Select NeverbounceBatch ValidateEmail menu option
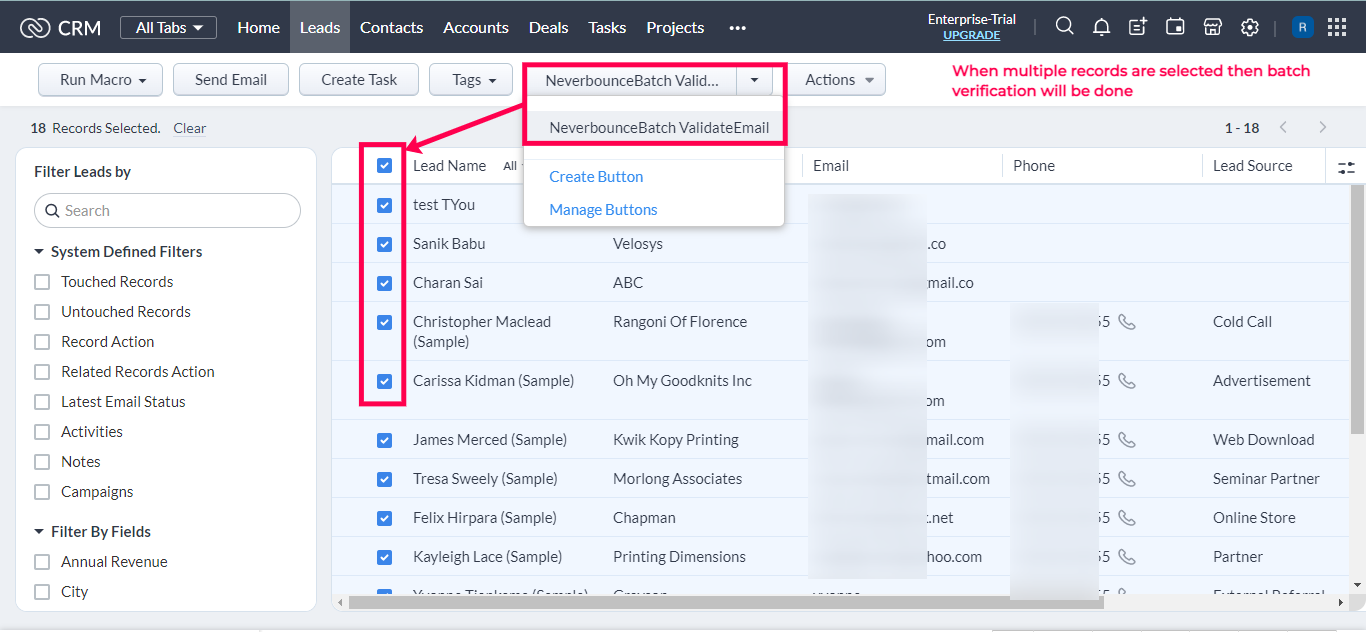 658,127
